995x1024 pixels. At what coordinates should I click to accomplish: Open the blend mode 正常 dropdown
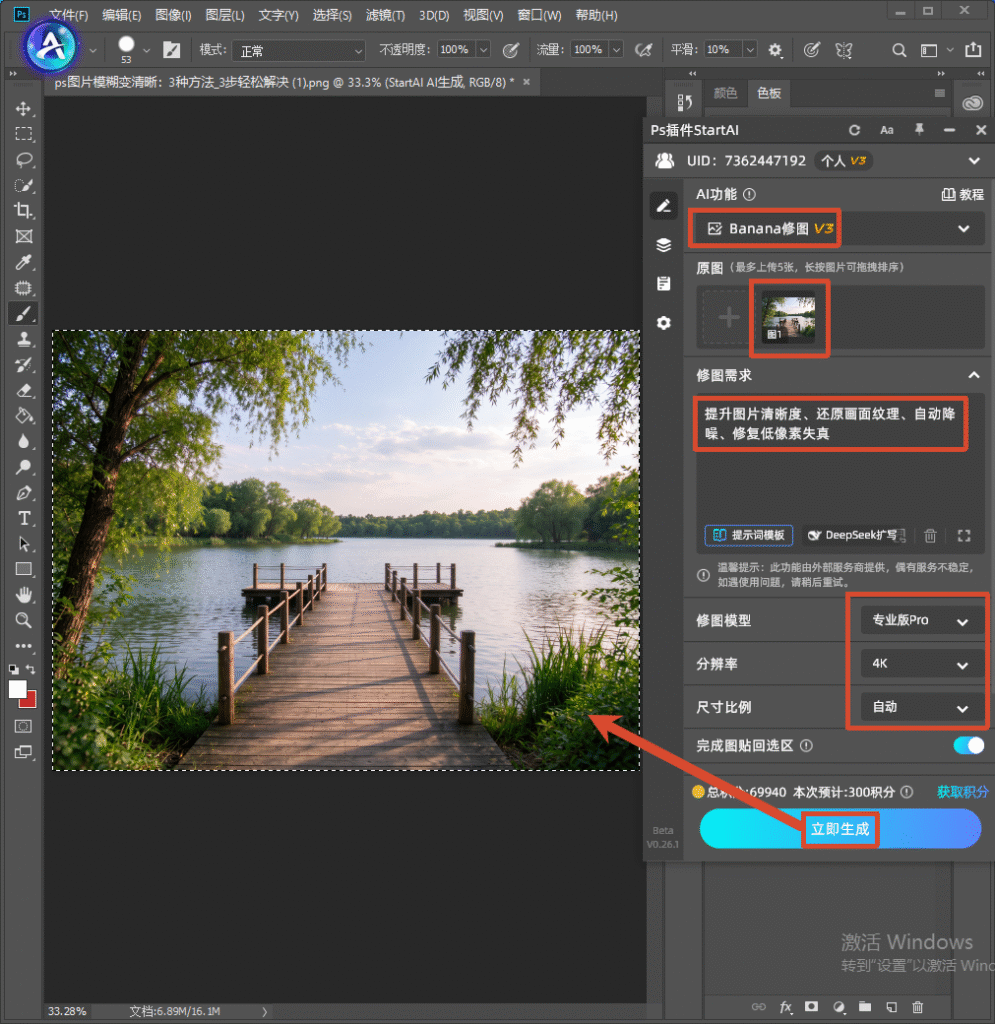point(298,50)
